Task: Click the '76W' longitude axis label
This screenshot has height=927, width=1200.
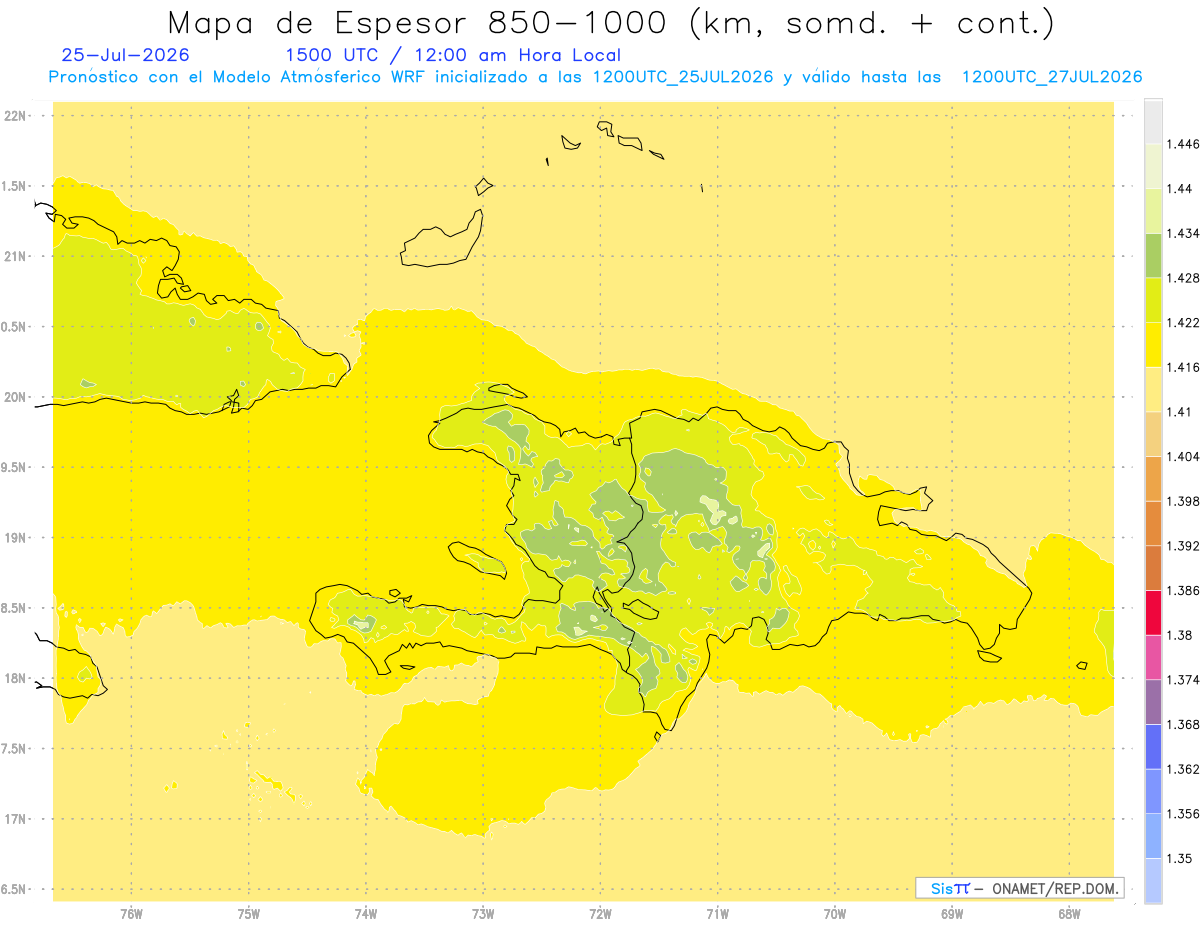Action: coord(131,913)
